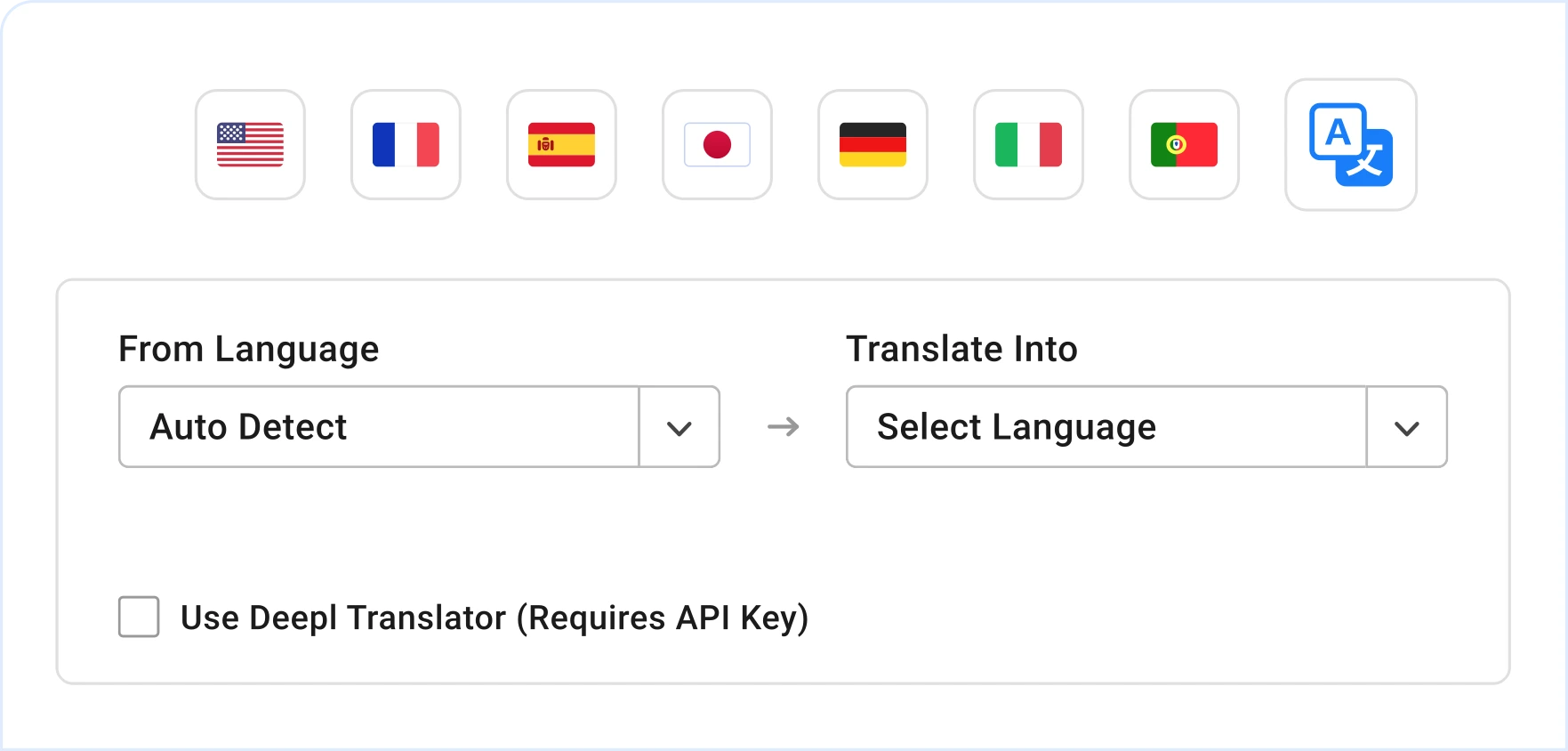The width and height of the screenshot is (1568, 751).
Task: Open the Auto Detect combo box
Action: 379,427
